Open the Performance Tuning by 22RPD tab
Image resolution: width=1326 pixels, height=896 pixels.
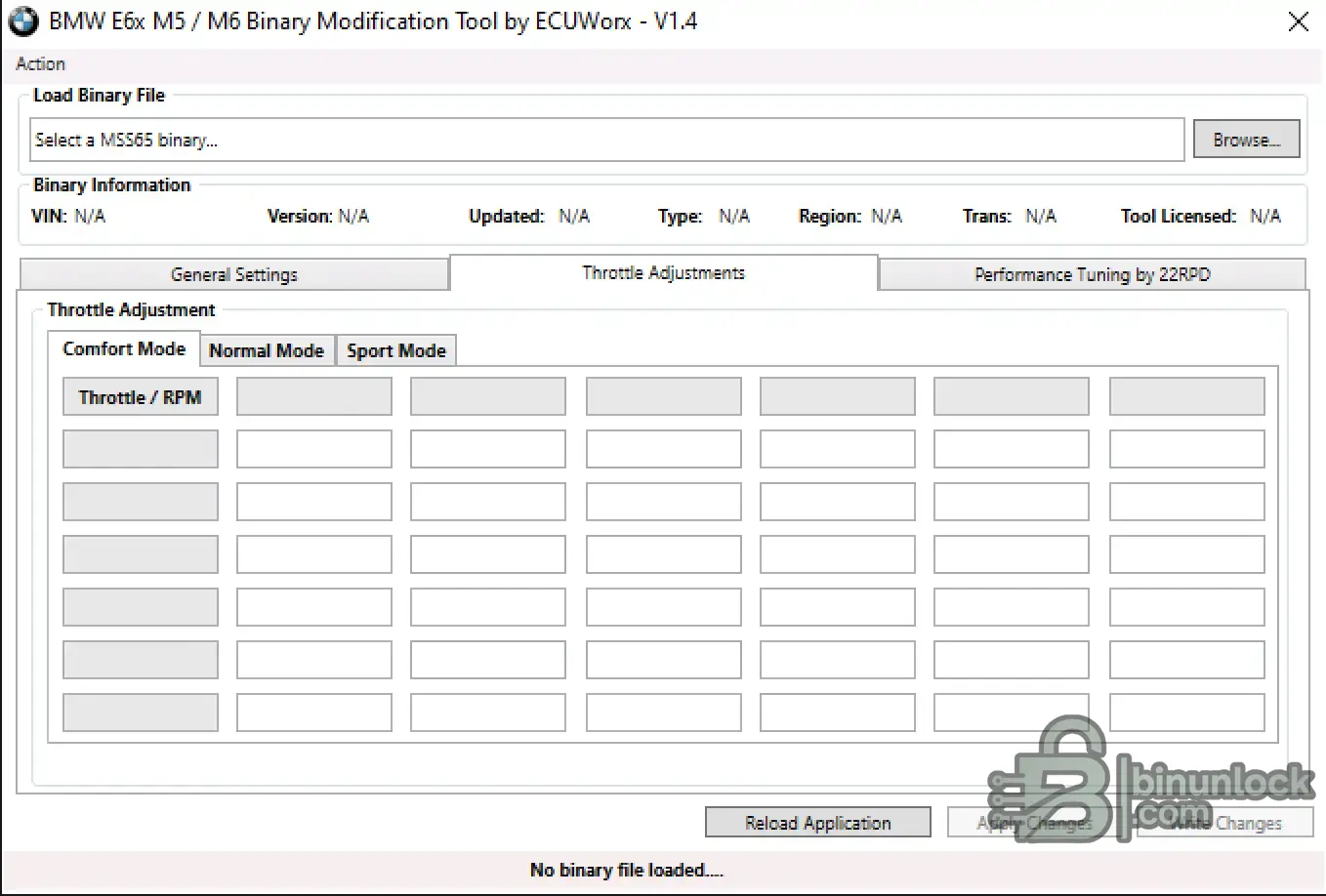coord(1092,274)
